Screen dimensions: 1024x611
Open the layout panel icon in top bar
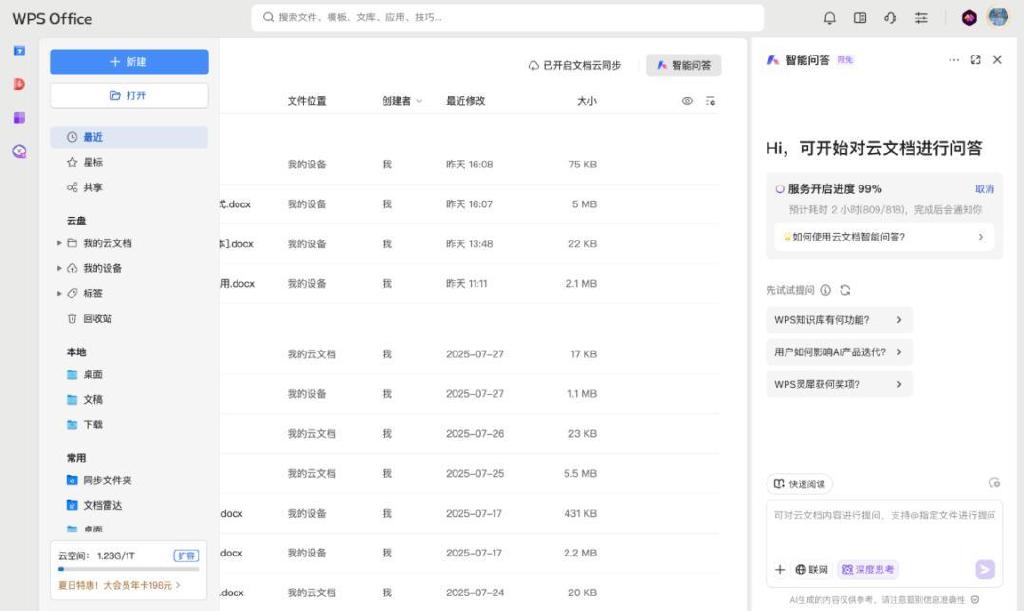pyautogui.click(x=860, y=18)
